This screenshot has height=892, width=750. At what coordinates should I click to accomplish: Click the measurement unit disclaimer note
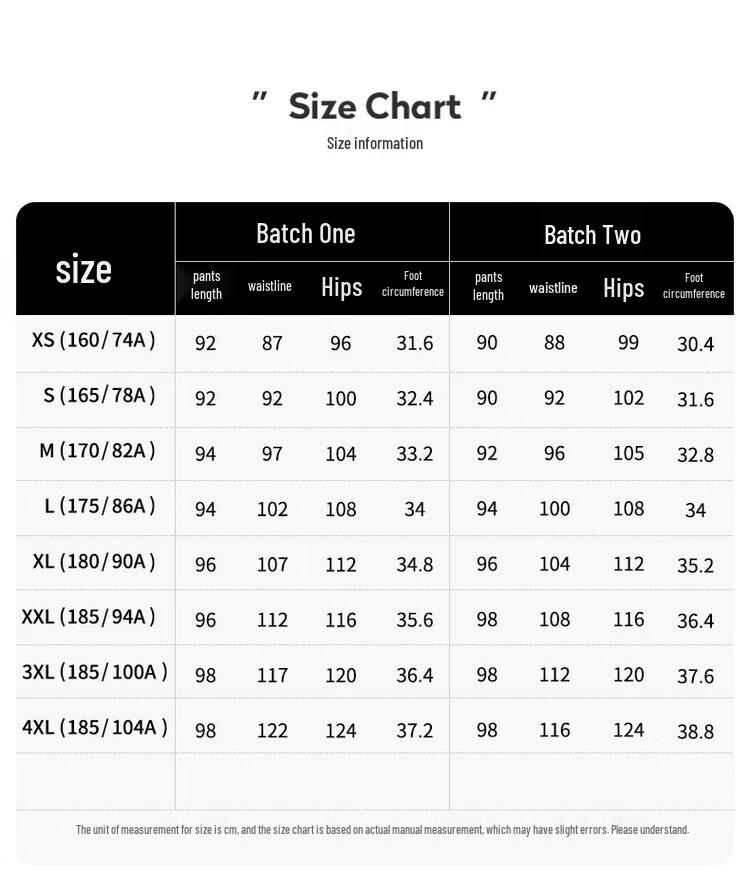click(x=382, y=829)
